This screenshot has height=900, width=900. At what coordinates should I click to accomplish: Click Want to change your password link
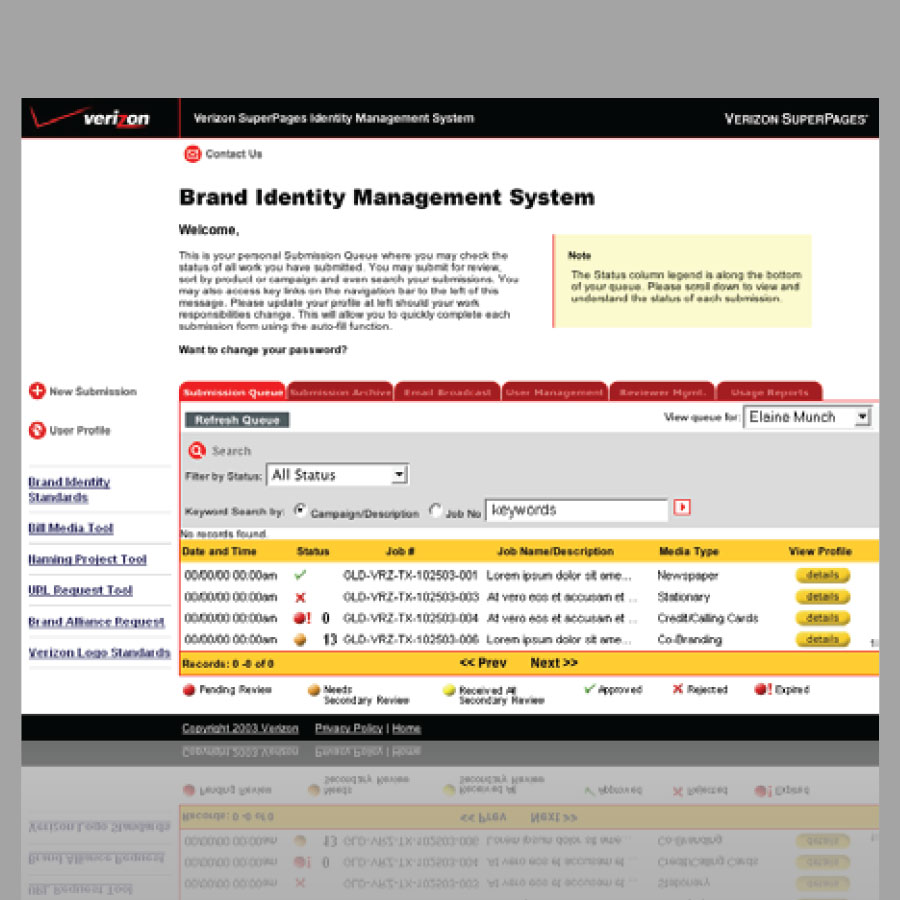tap(263, 350)
